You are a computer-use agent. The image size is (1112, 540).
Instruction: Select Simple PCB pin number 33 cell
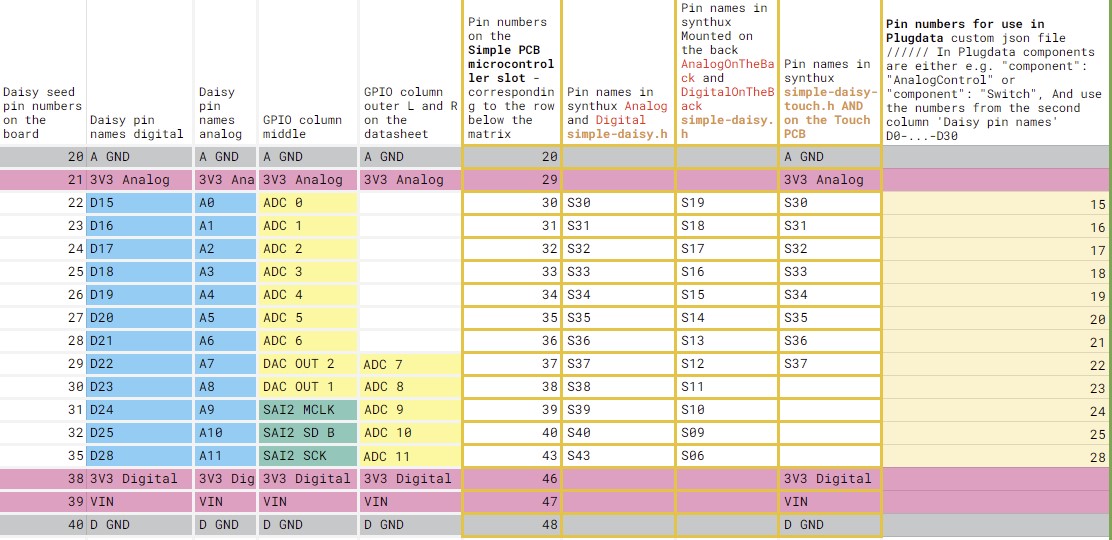click(511, 272)
